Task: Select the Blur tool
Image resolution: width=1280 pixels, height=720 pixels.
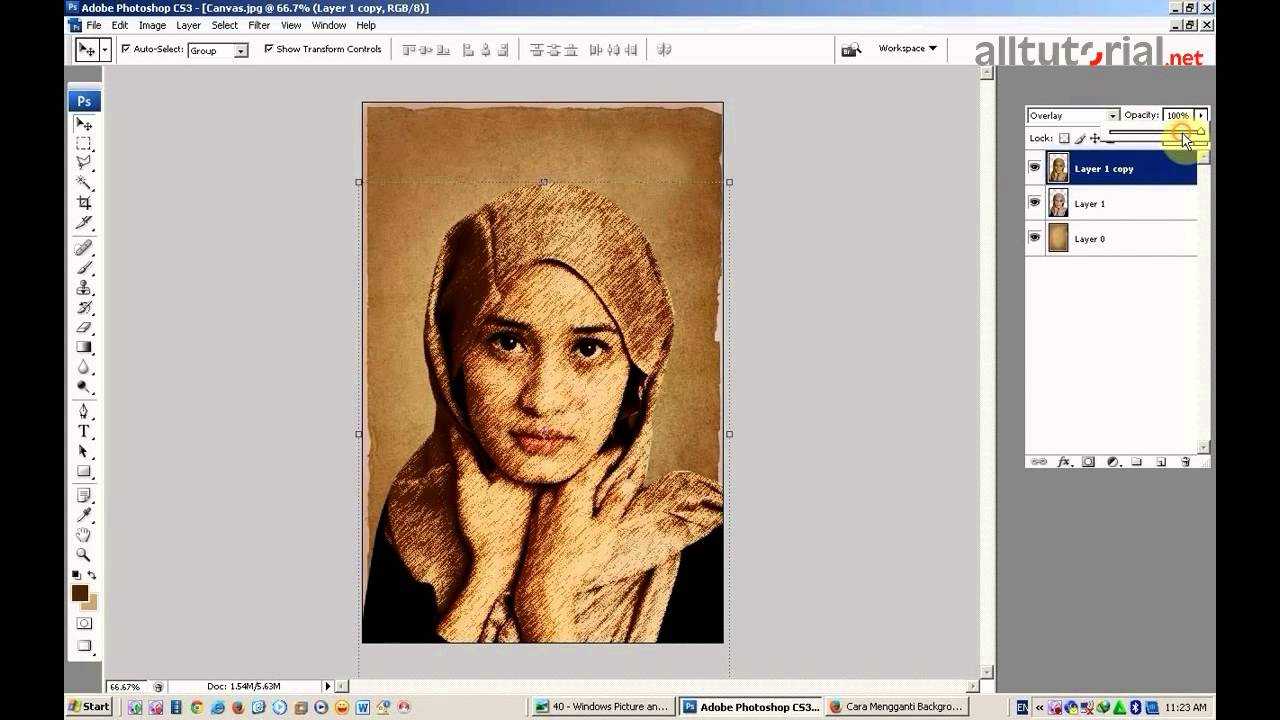Action: [84, 367]
